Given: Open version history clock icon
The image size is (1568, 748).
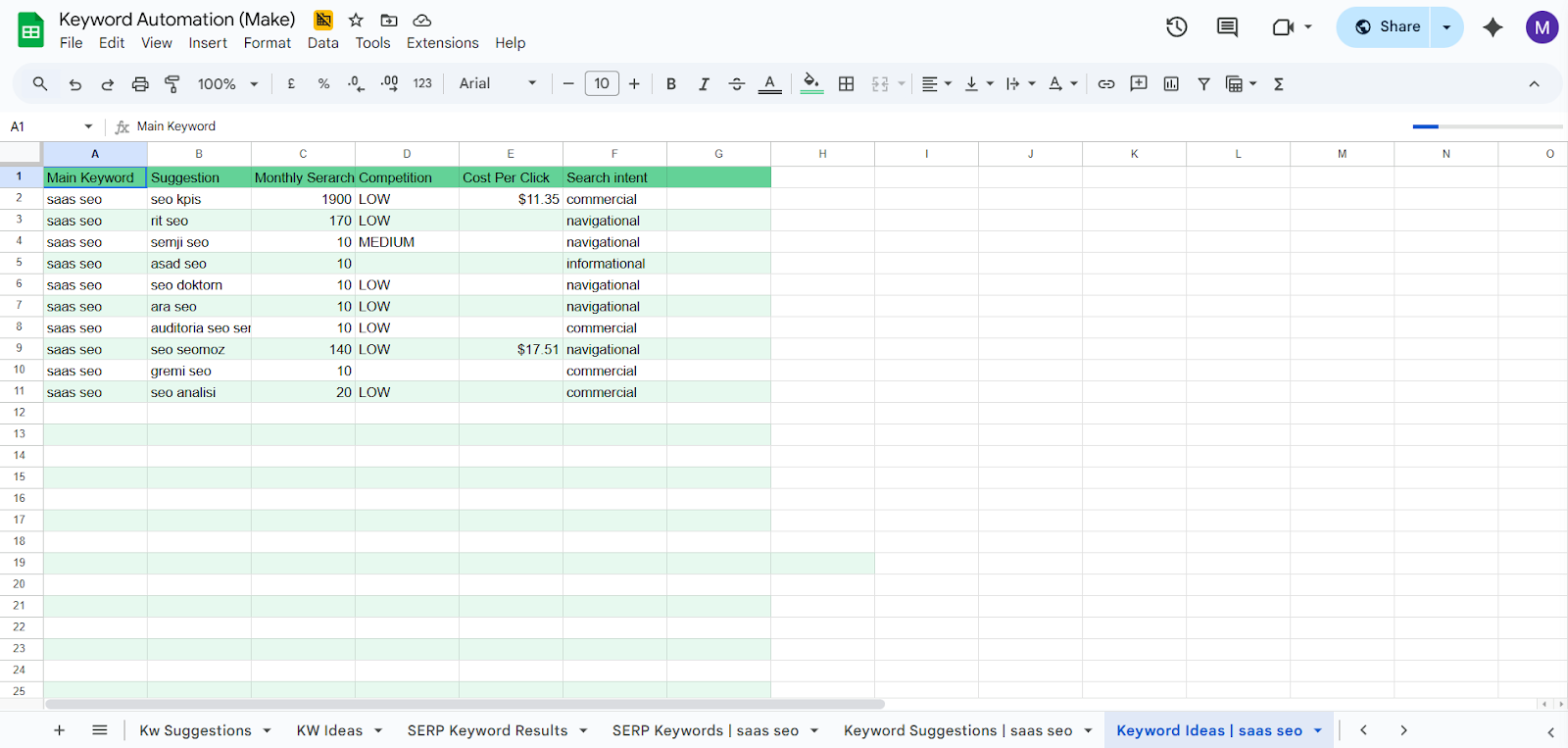Looking at the screenshot, I should point(1177,27).
